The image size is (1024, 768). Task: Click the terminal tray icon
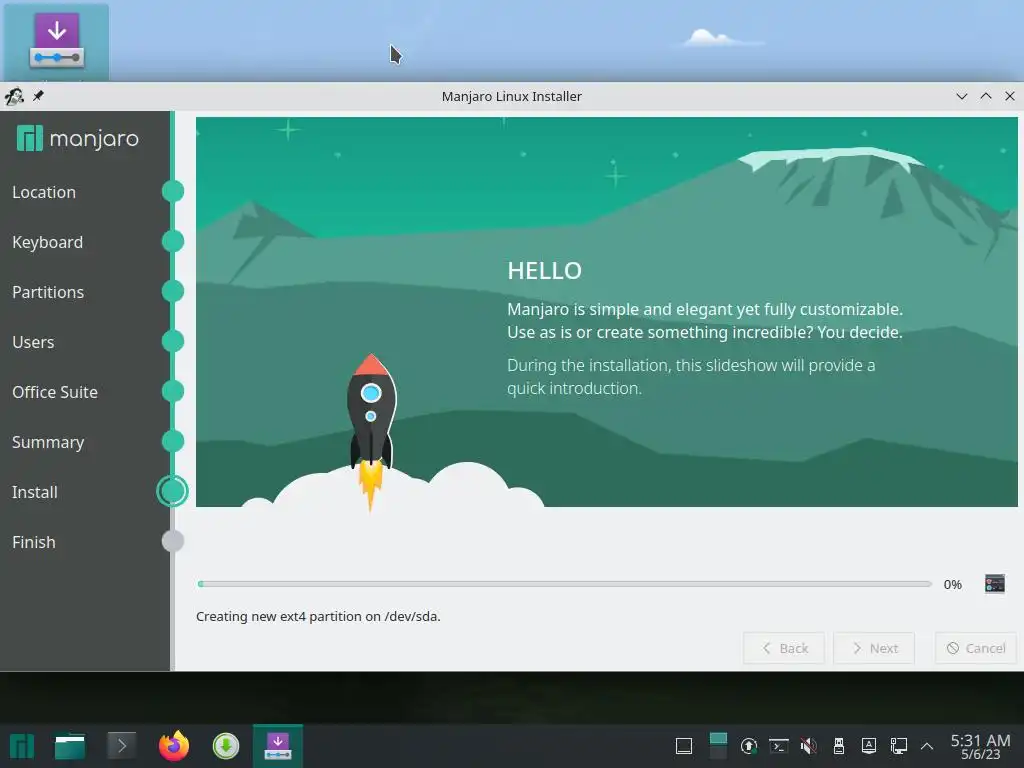(778, 746)
